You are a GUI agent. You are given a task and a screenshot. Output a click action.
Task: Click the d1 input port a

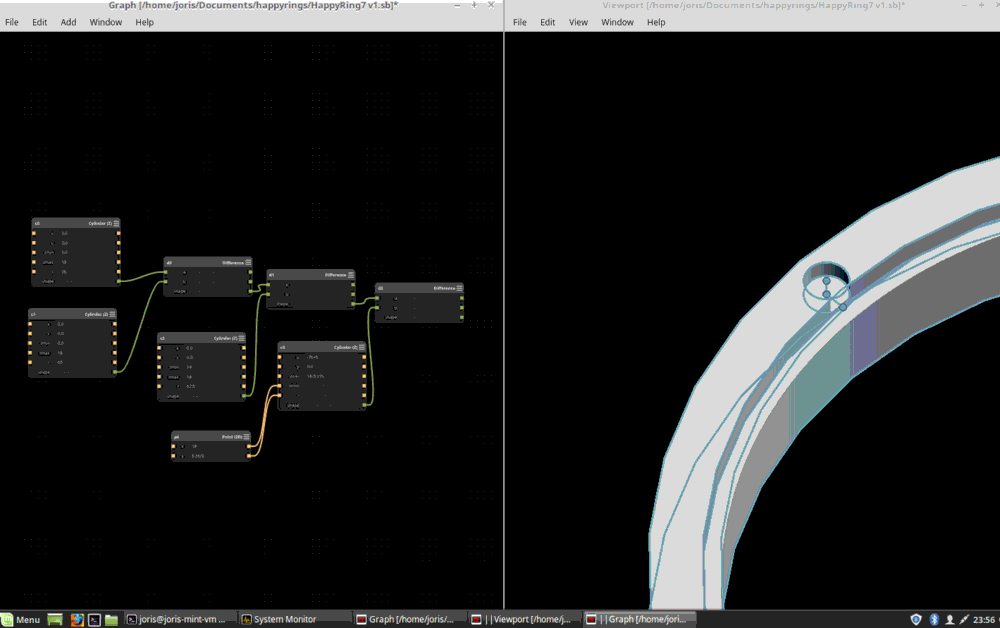[x=268, y=285]
